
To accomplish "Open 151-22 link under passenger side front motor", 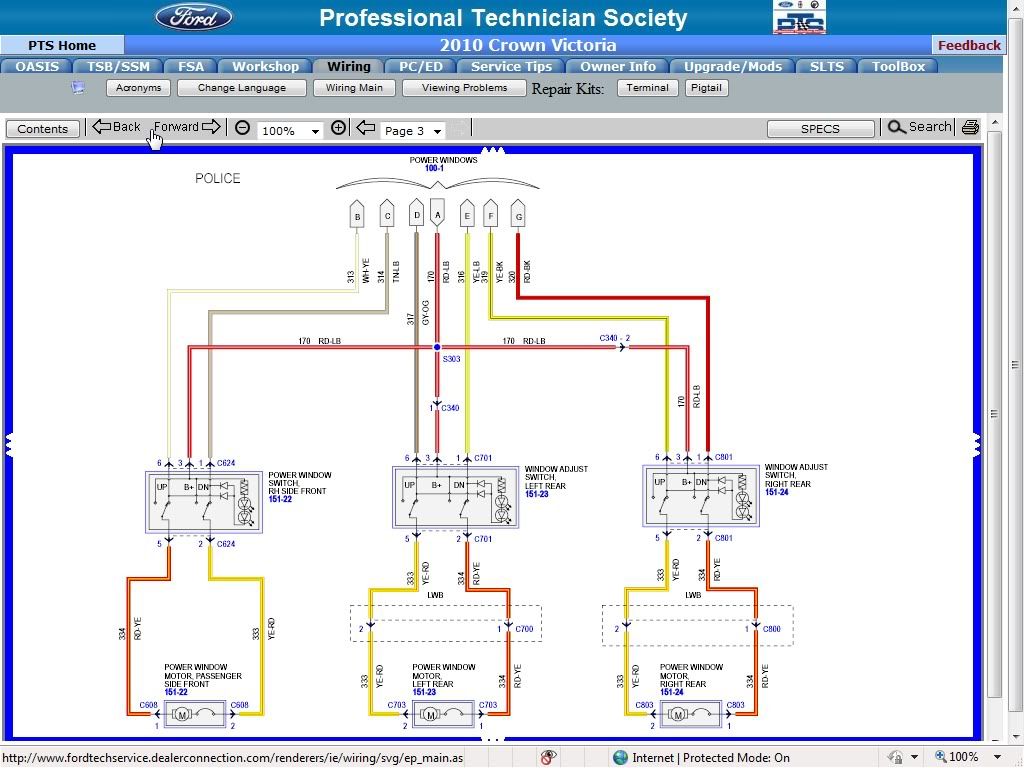I will pos(176,692).
